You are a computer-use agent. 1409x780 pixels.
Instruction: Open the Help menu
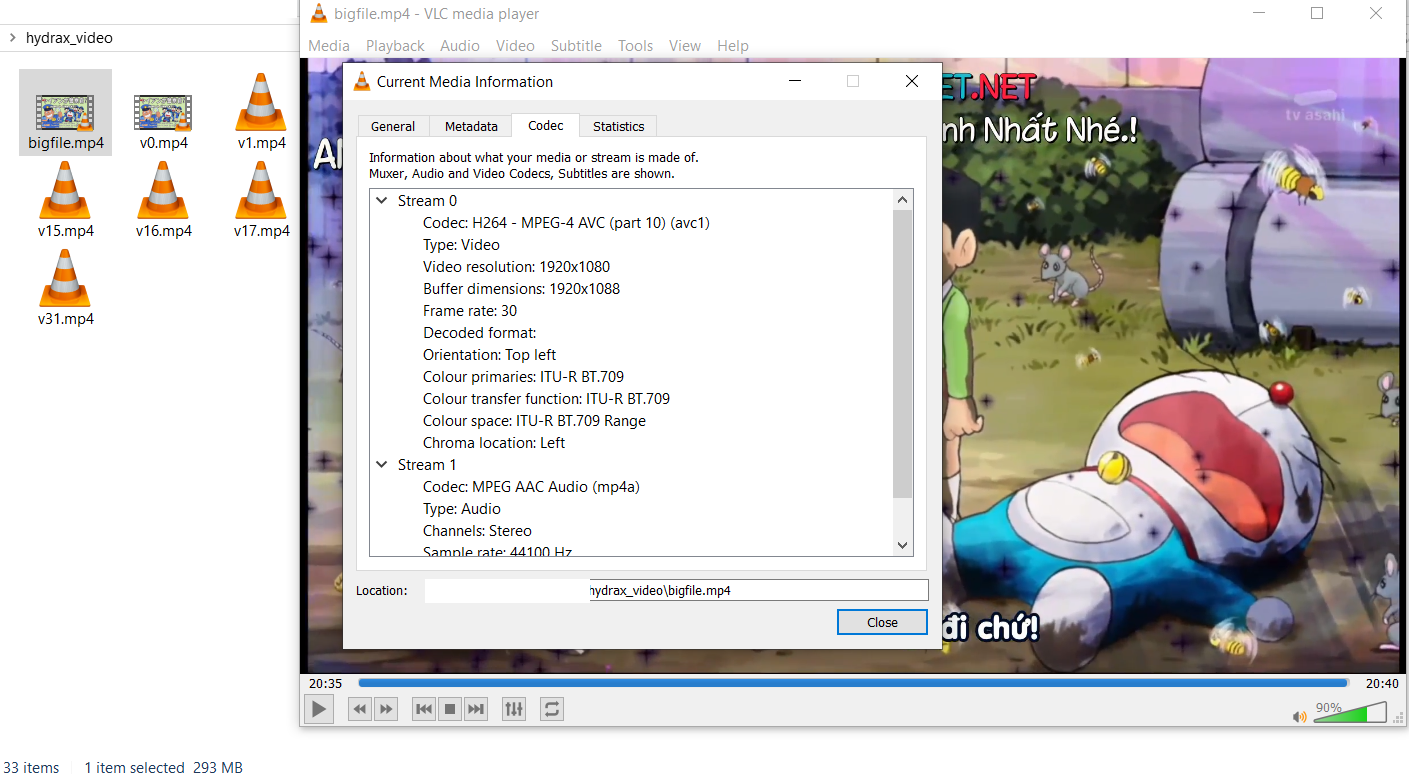pos(733,46)
